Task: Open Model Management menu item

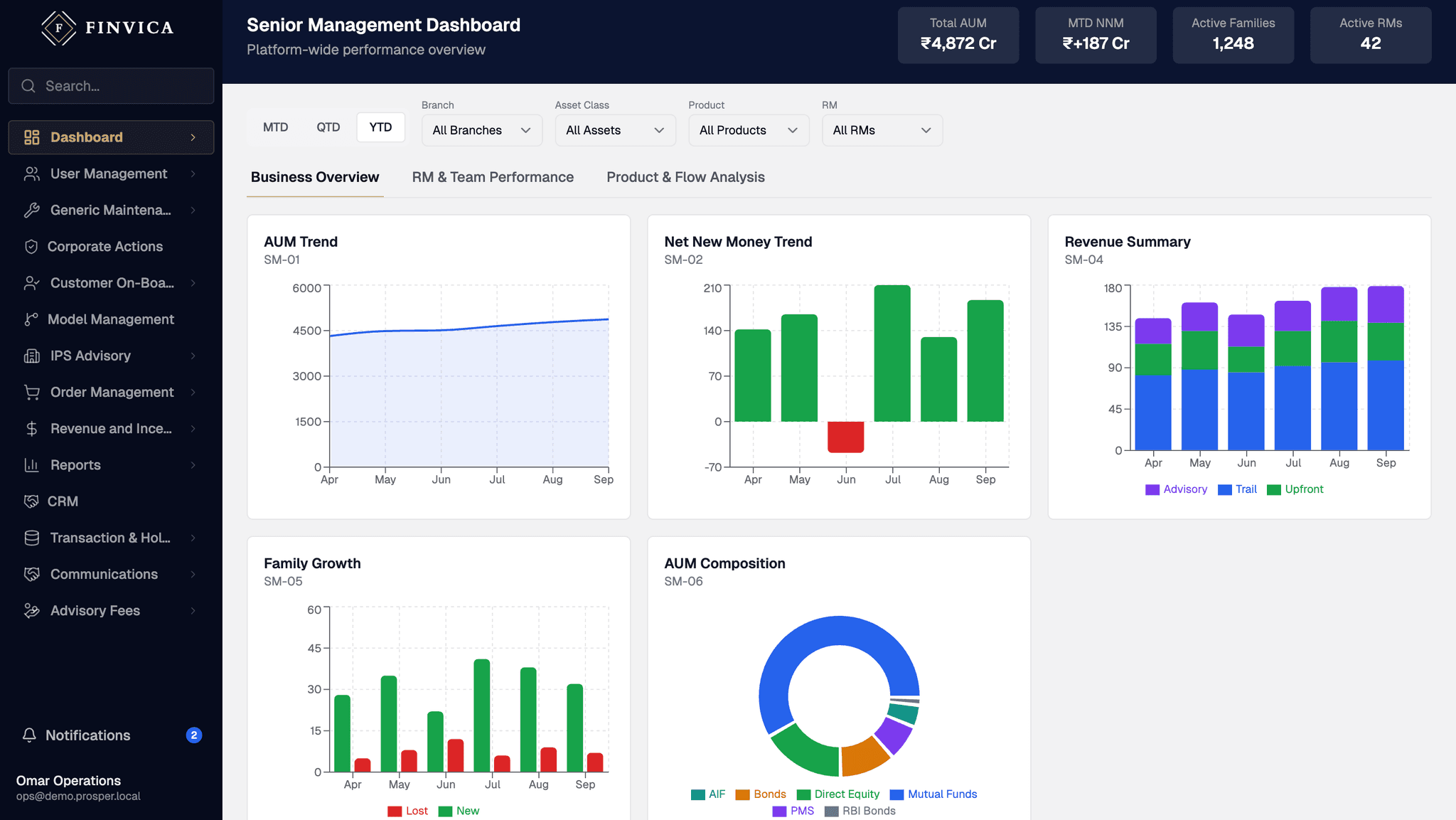Action: (x=111, y=319)
